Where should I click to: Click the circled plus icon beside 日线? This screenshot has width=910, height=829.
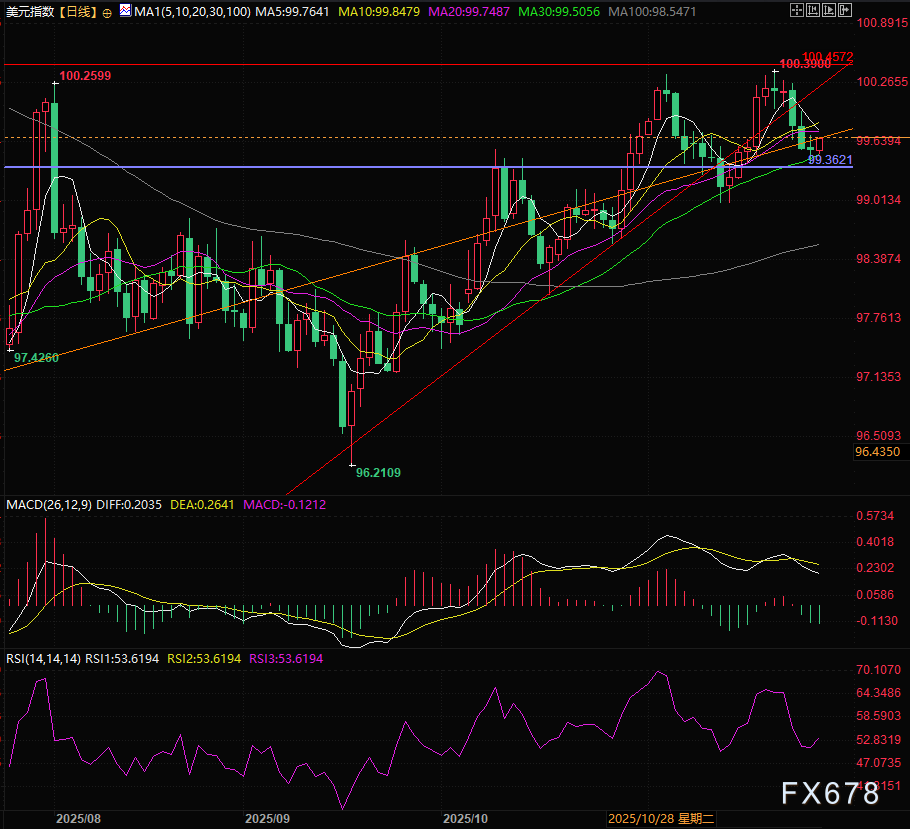pyautogui.click(x=107, y=10)
